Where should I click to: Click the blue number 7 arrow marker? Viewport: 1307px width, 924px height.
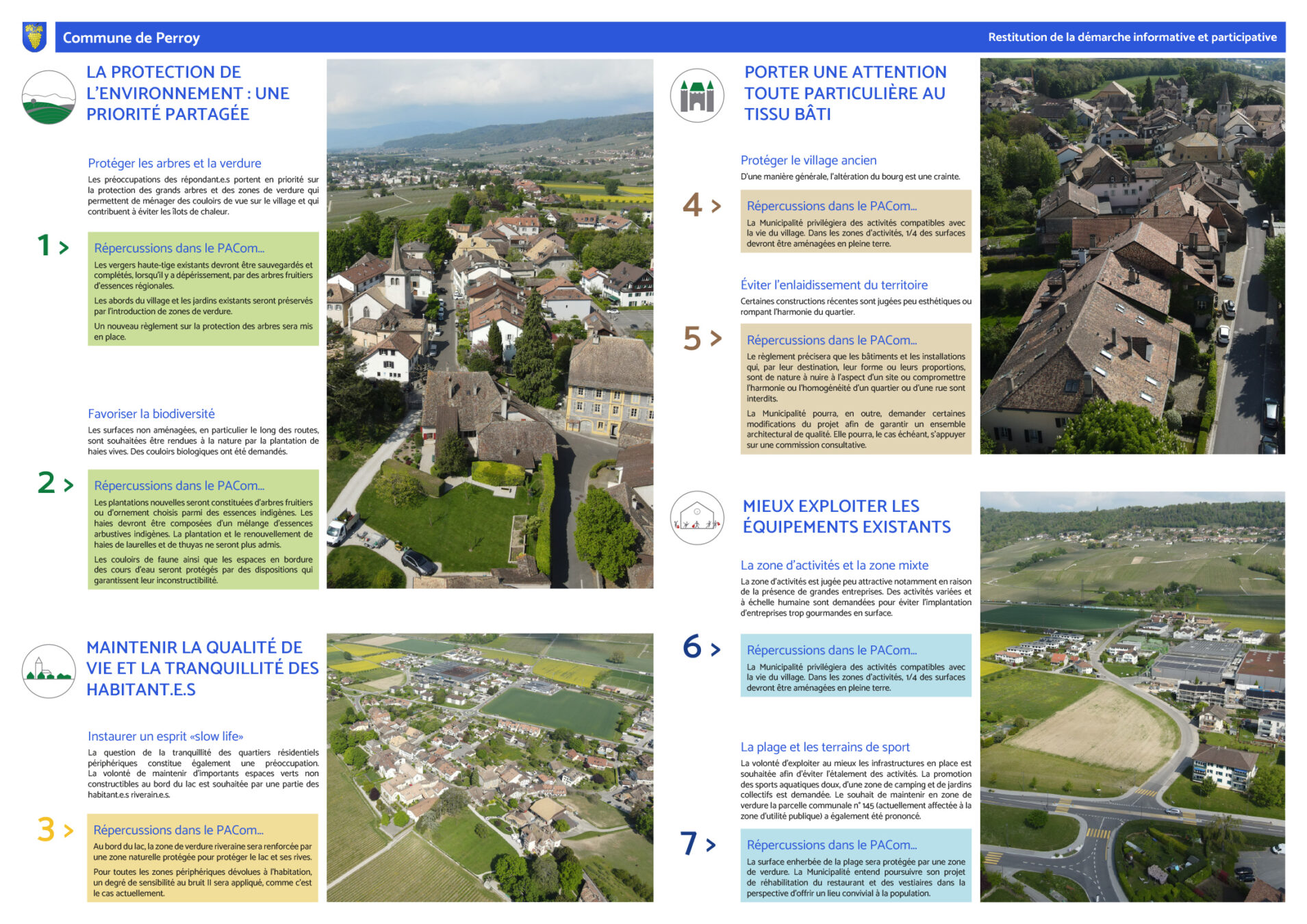click(x=698, y=843)
